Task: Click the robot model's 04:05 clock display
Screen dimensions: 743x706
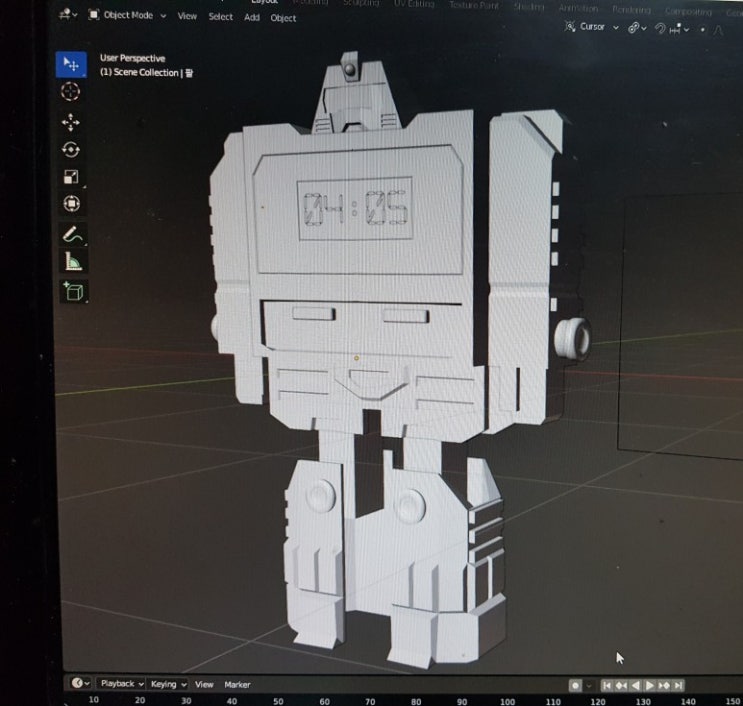Action: pyautogui.click(x=355, y=209)
